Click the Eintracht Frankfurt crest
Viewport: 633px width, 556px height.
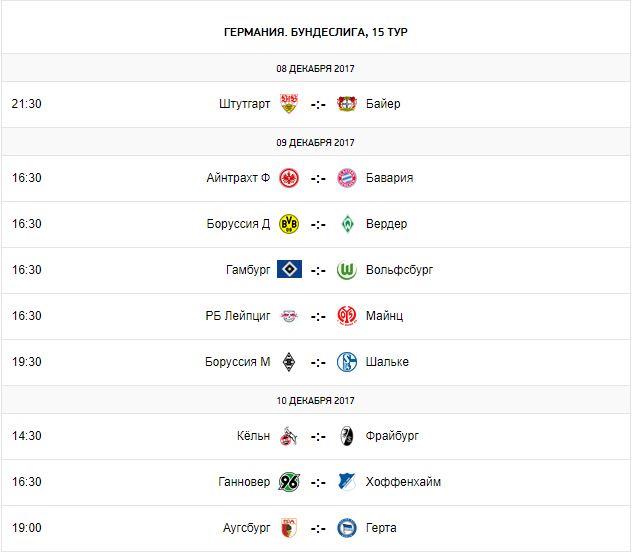coord(289,178)
